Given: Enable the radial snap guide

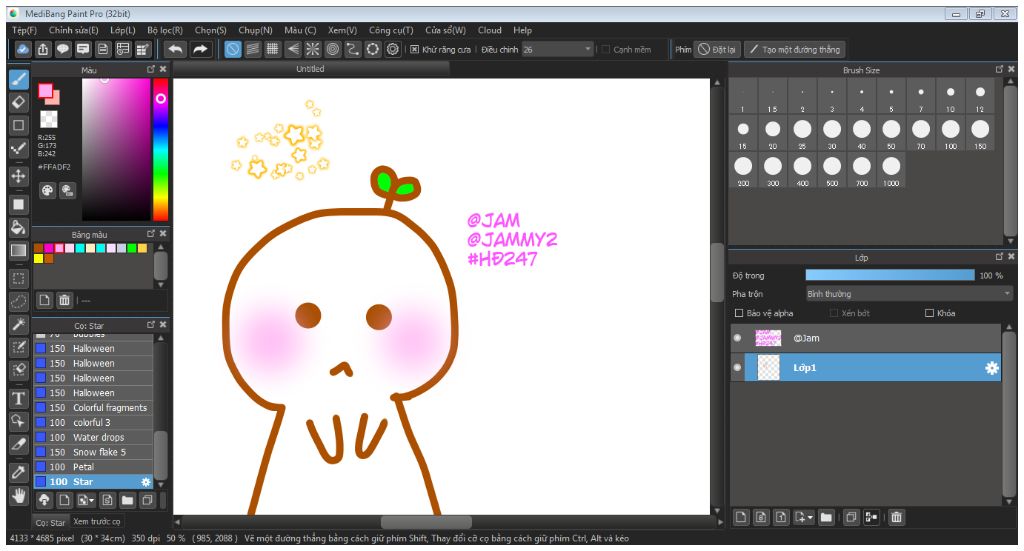Looking at the screenshot, I should click(x=313, y=49).
